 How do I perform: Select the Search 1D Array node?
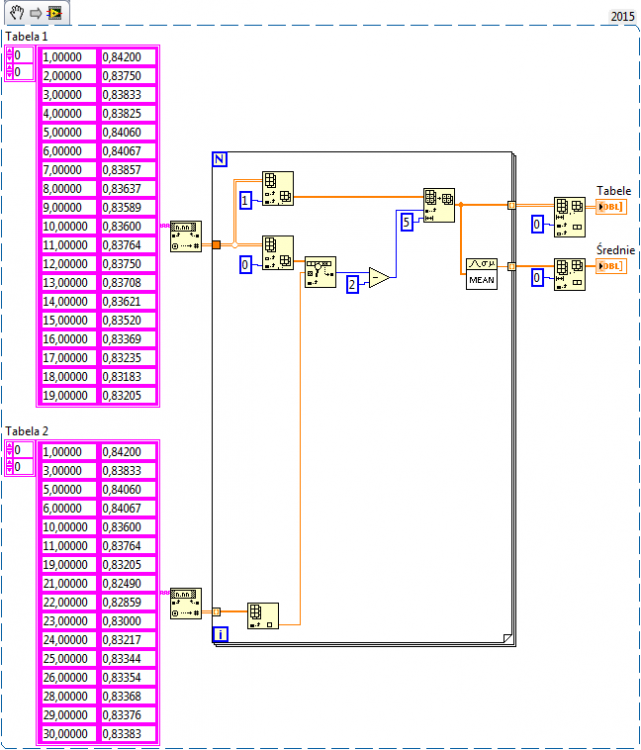coord(320,272)
